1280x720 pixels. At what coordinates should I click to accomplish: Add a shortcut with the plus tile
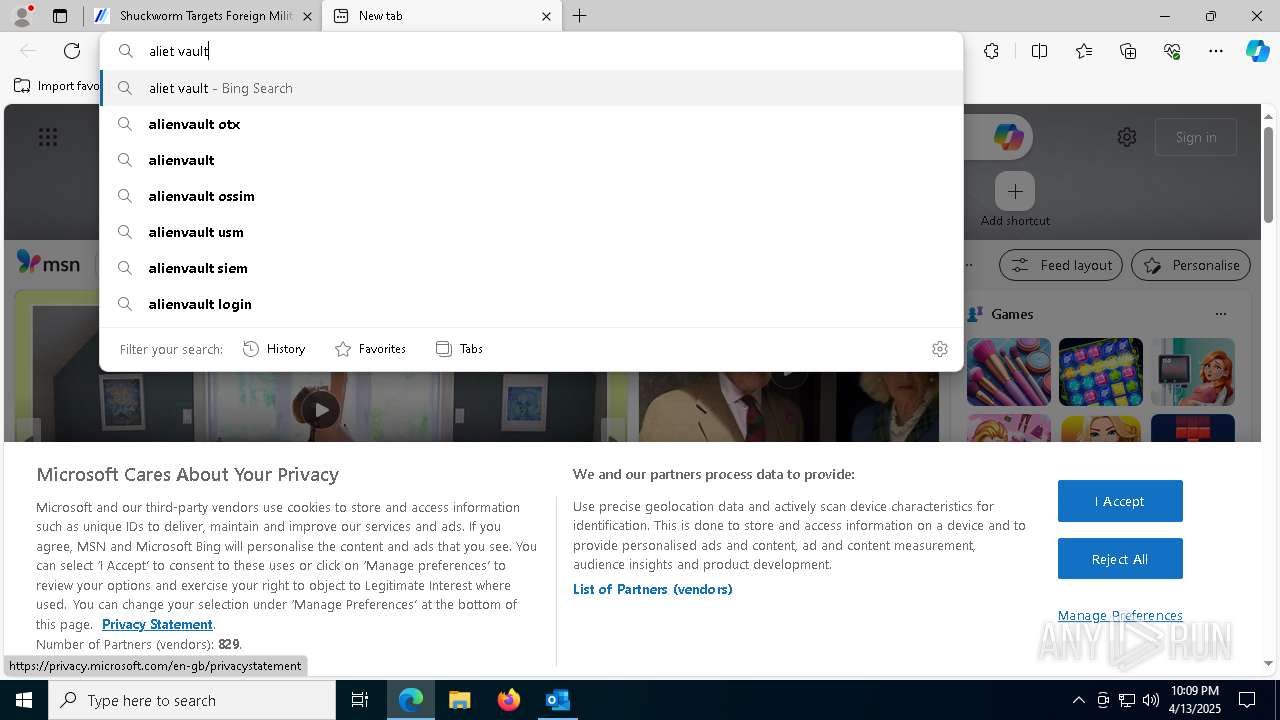[1015, 191]
